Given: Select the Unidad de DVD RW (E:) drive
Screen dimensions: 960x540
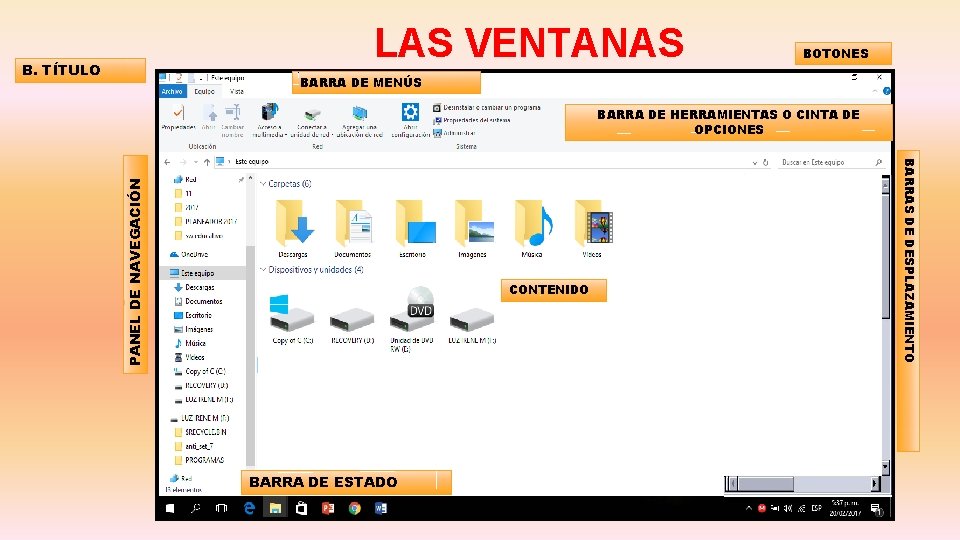Looking at the screenshot, I should pyautogui.click(x=412, y=320).
